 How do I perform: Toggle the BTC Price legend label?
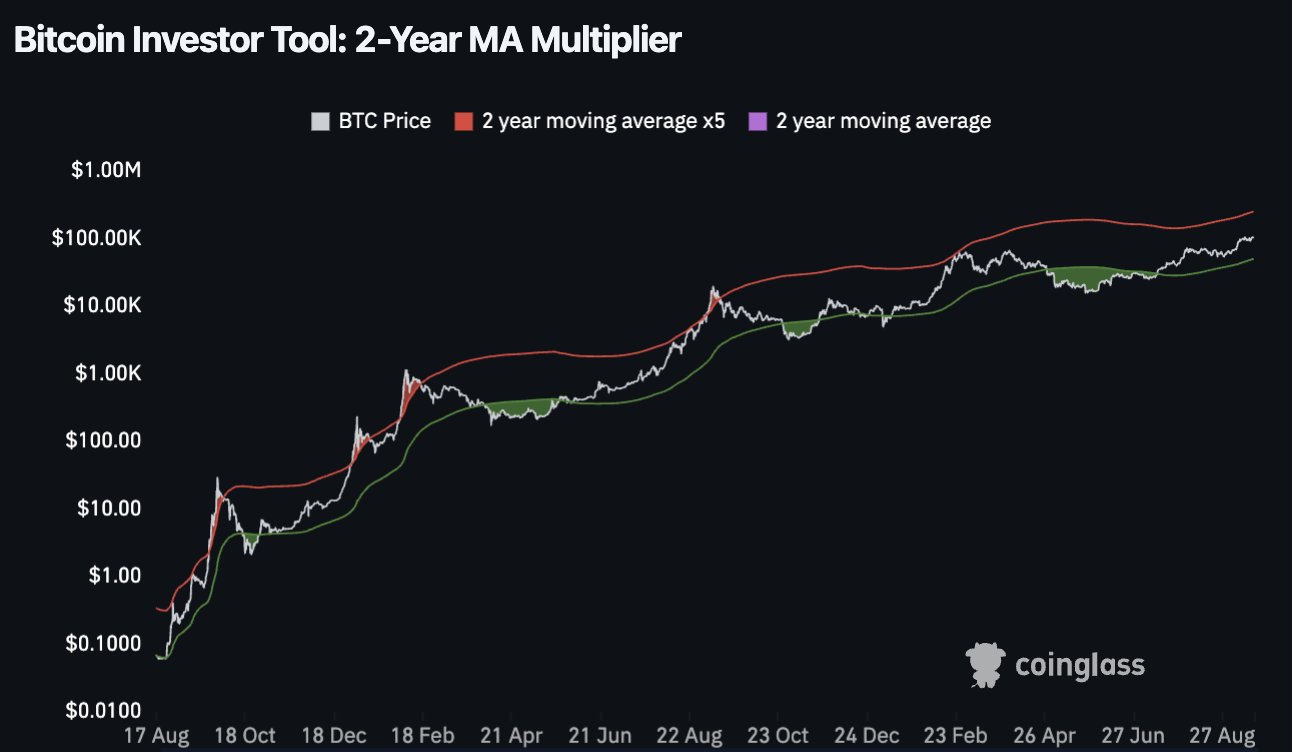[x=385, y=121]
